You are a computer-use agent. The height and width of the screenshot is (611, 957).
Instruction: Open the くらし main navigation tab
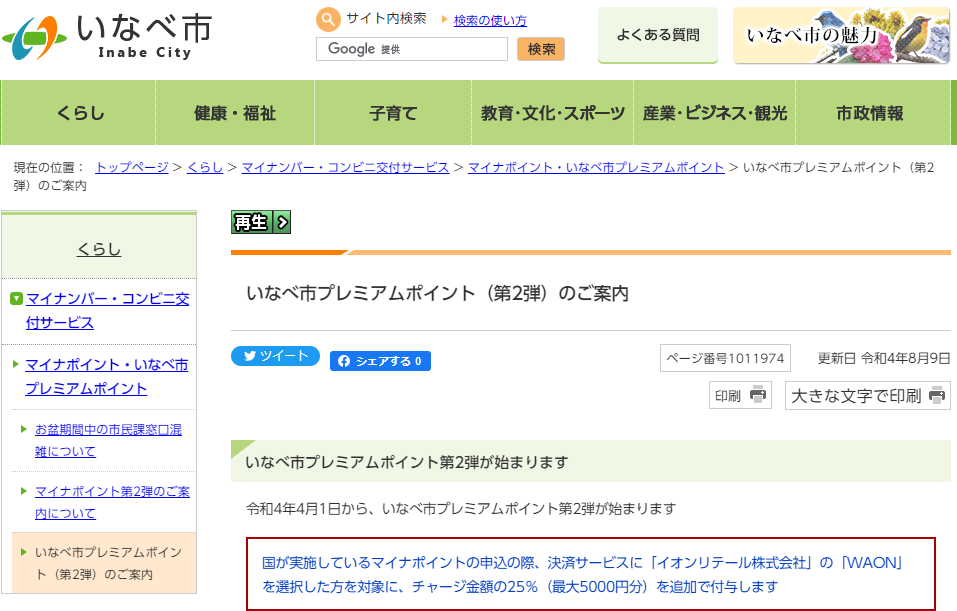pos(79,113)
